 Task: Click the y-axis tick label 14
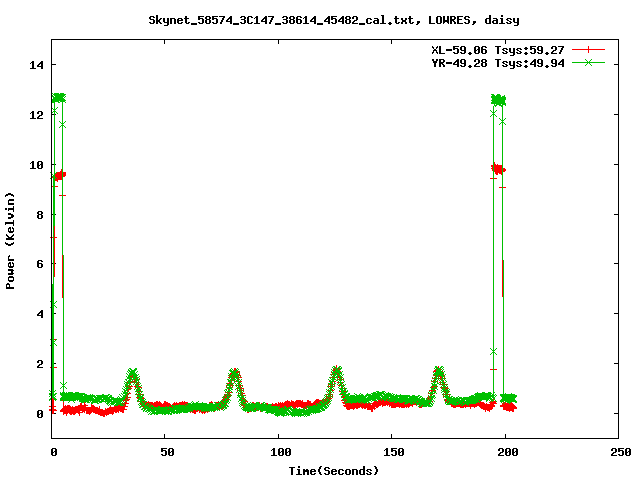[x=36, y=65]
